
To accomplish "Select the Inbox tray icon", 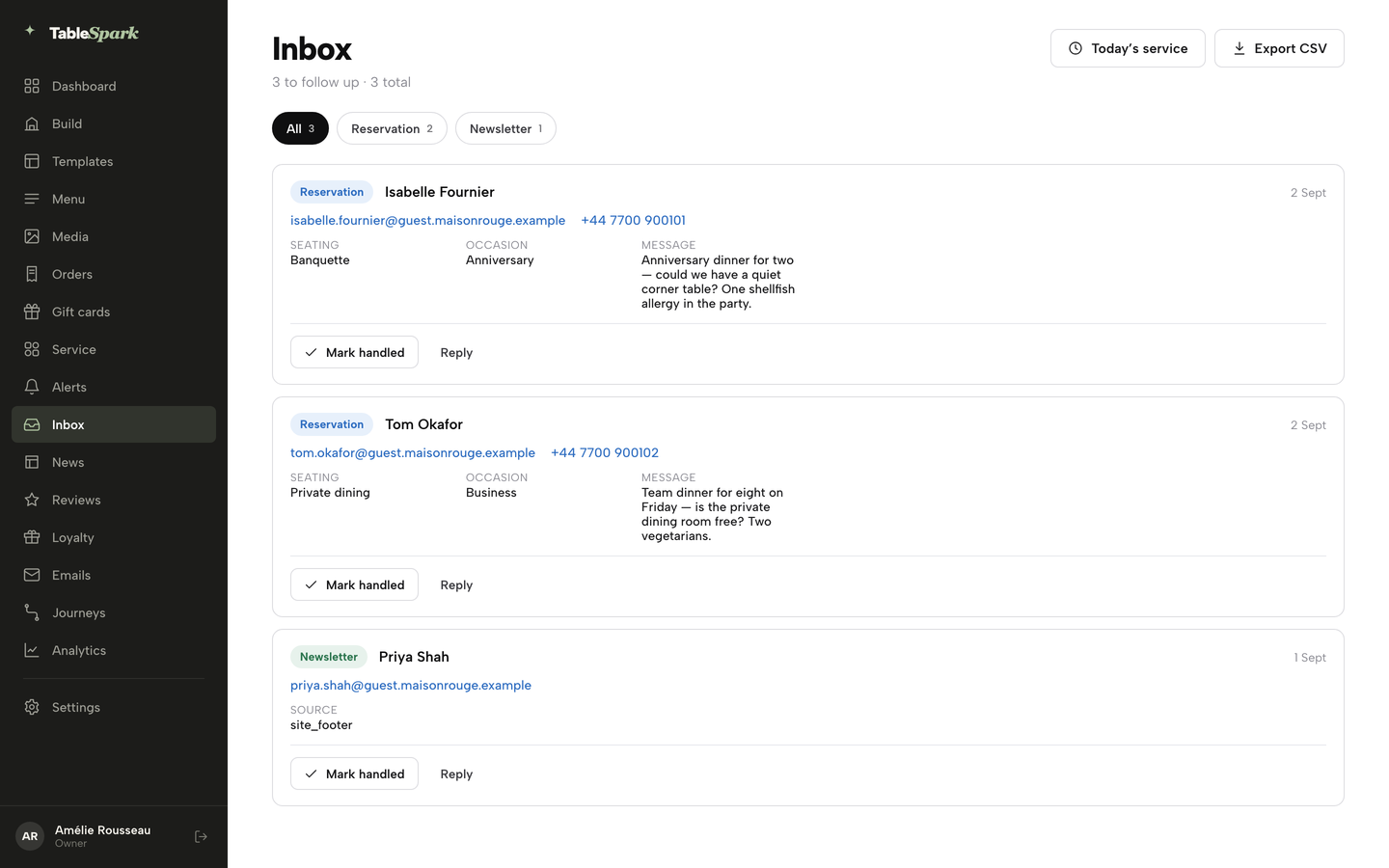I will 32,424.
